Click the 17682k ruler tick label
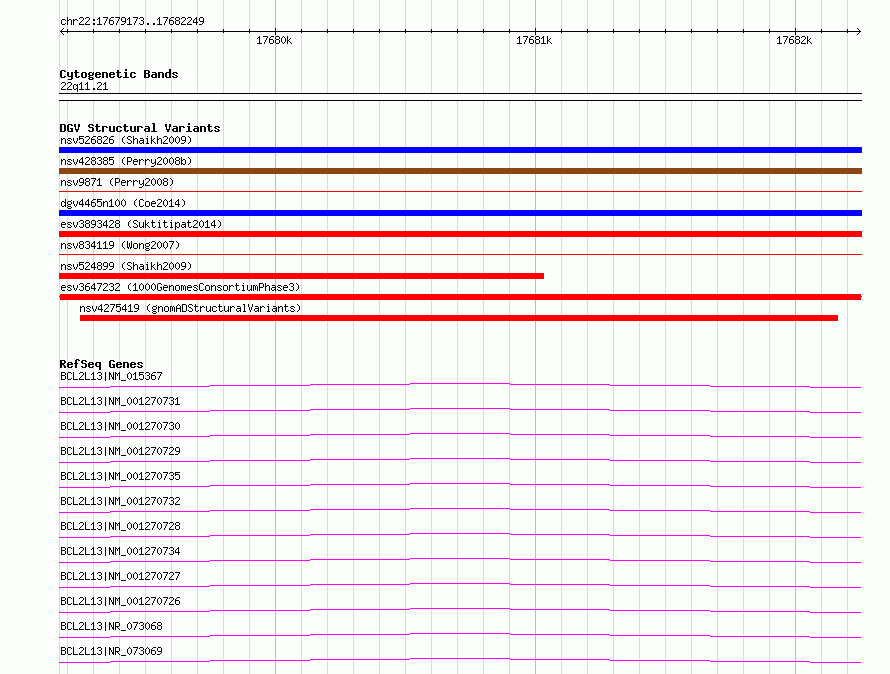890x674 pixels. pos(794,40)
